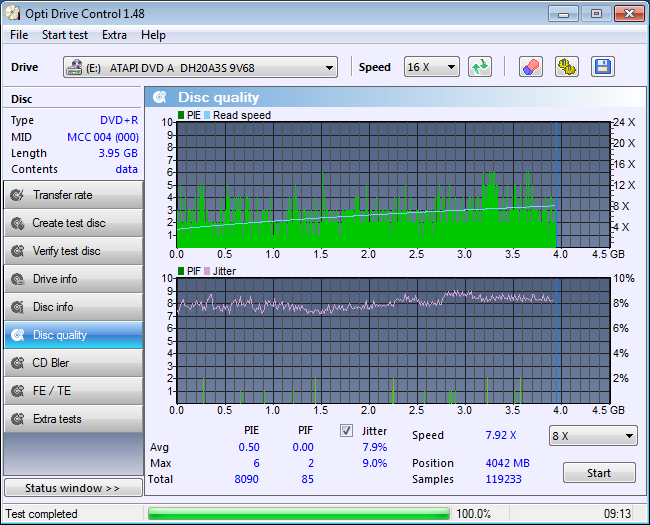Click the elapsed time 09:13
Viewport: 650px width, 525px height.
click(x=617, y=514)
